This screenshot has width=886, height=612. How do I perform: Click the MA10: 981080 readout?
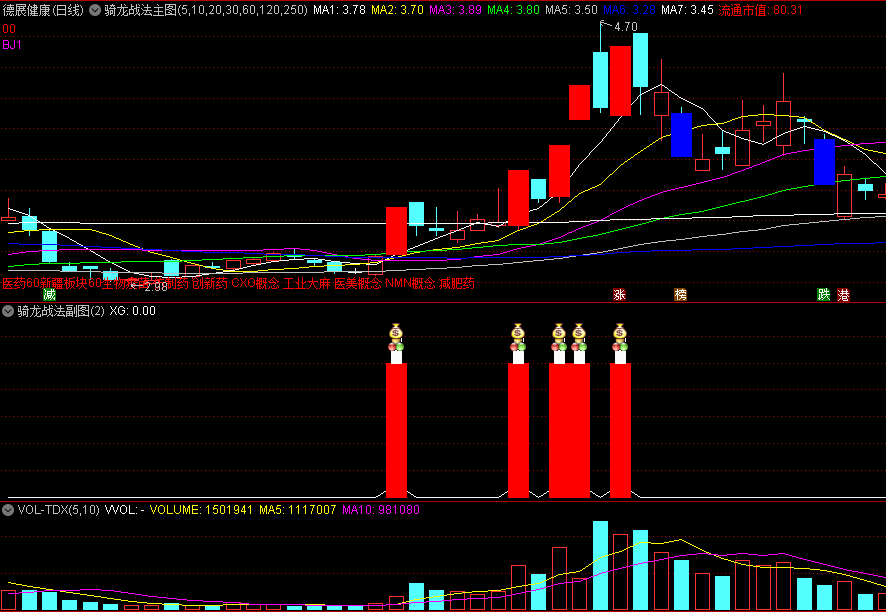[x=381, y=510]
